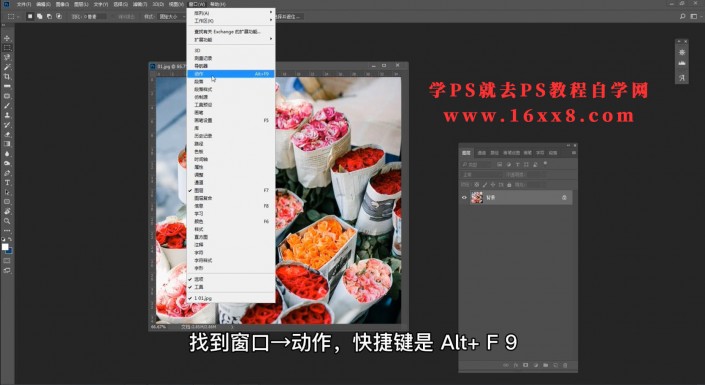Open the layer blend mode dropdown
This screenshot has height=385, width=705.
[x=482, y=175]
